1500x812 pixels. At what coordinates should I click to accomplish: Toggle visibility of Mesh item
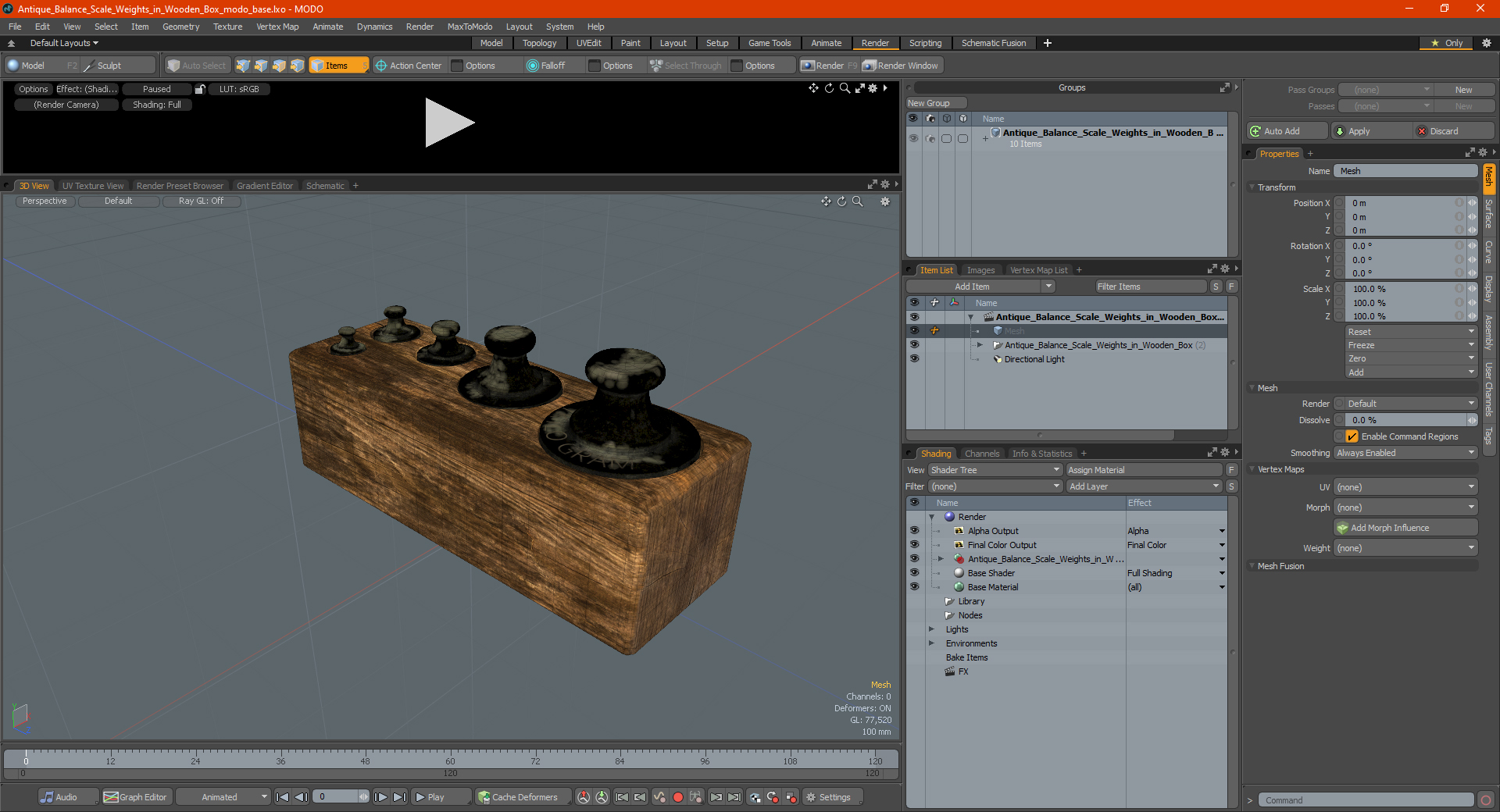click(914, 331)
